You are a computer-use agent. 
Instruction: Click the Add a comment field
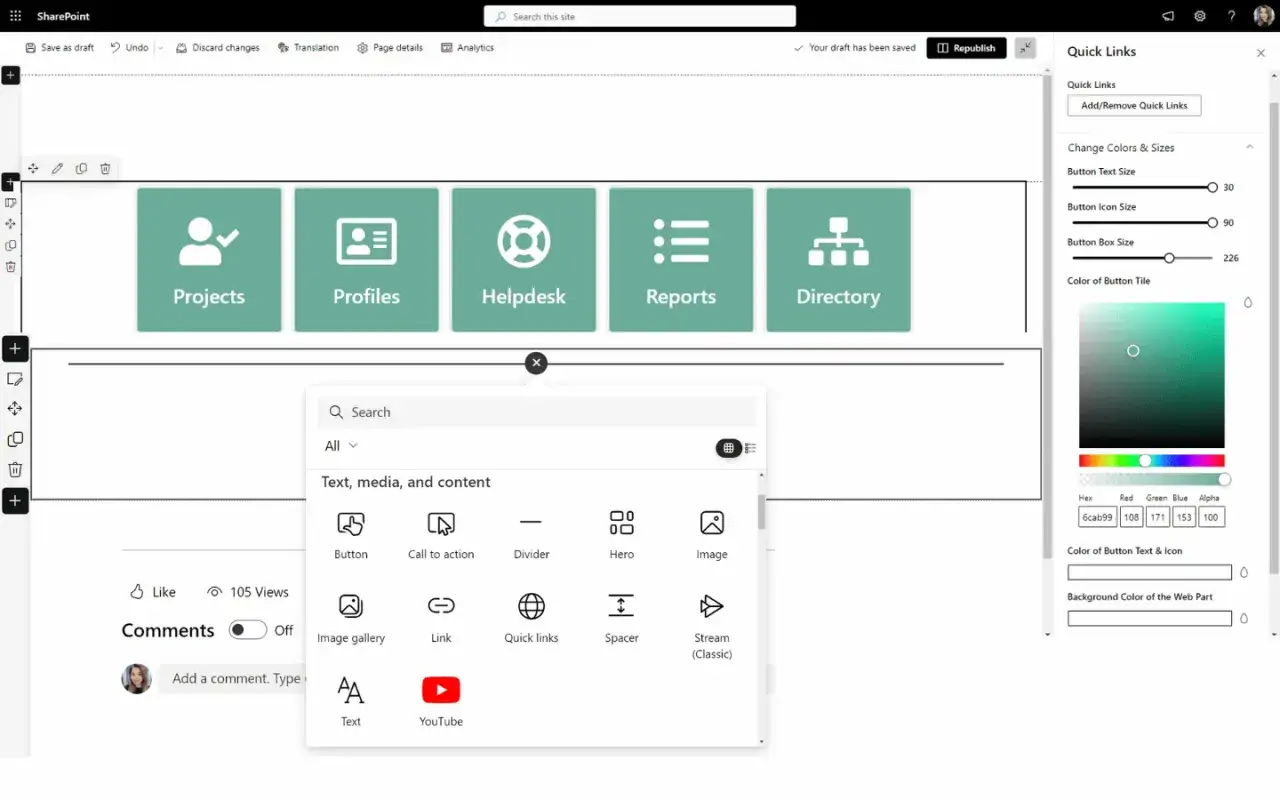pyautogui.click(x=465, y=678)
